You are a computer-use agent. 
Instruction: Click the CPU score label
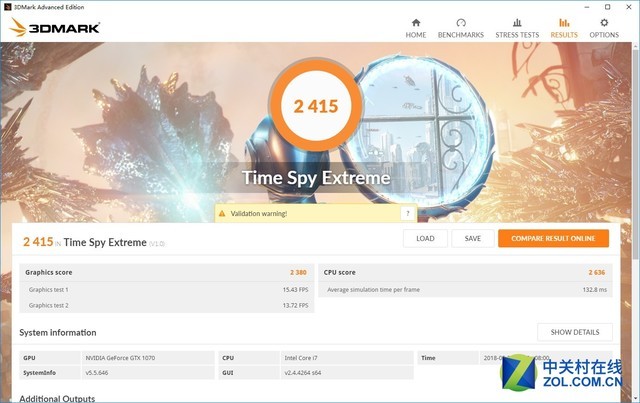[x=339, y=272]
